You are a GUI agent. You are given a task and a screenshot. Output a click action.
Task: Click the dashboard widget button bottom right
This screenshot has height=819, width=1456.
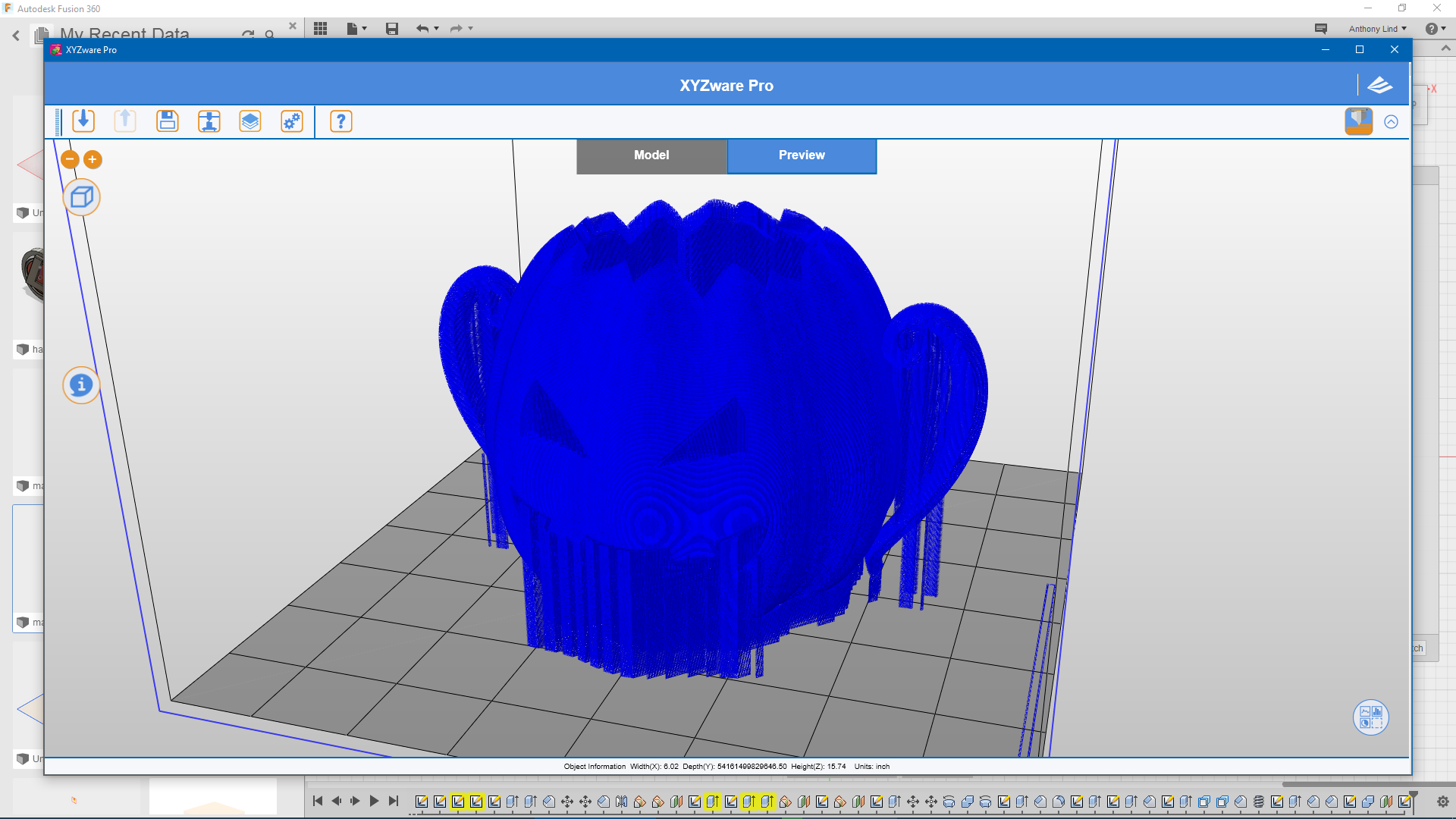click(1370, 717)
